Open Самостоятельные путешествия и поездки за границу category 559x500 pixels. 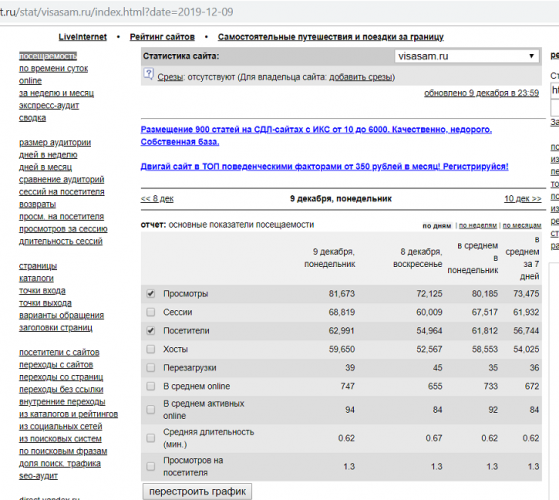[331, 37]
